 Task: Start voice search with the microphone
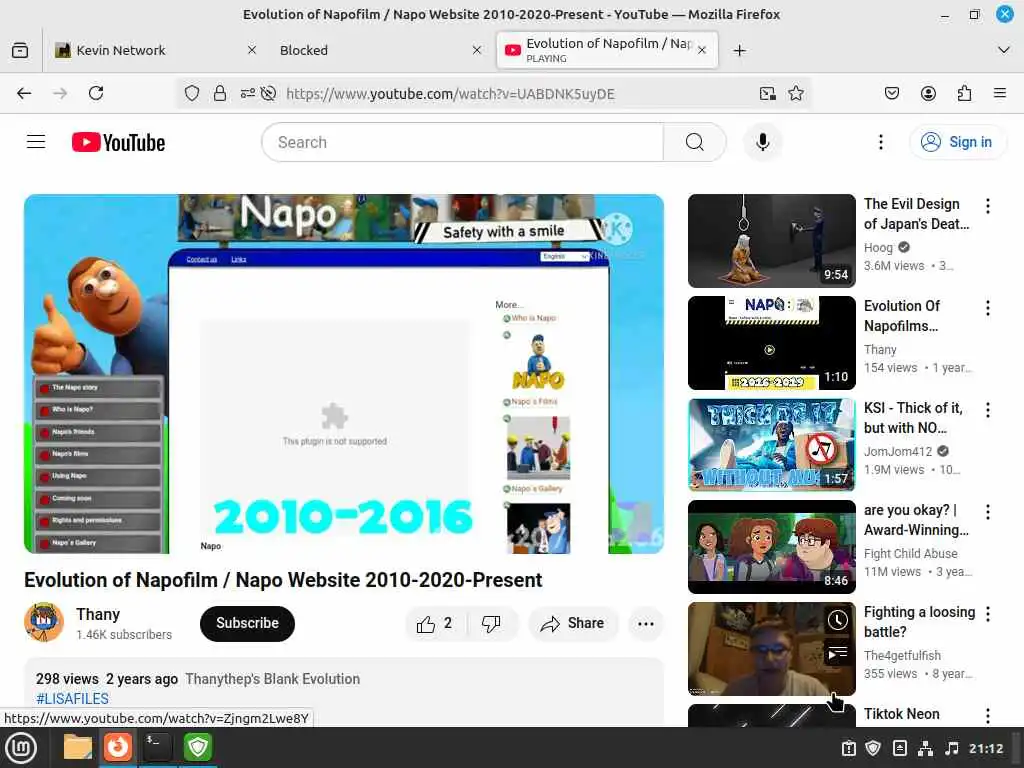coord(762,142)
